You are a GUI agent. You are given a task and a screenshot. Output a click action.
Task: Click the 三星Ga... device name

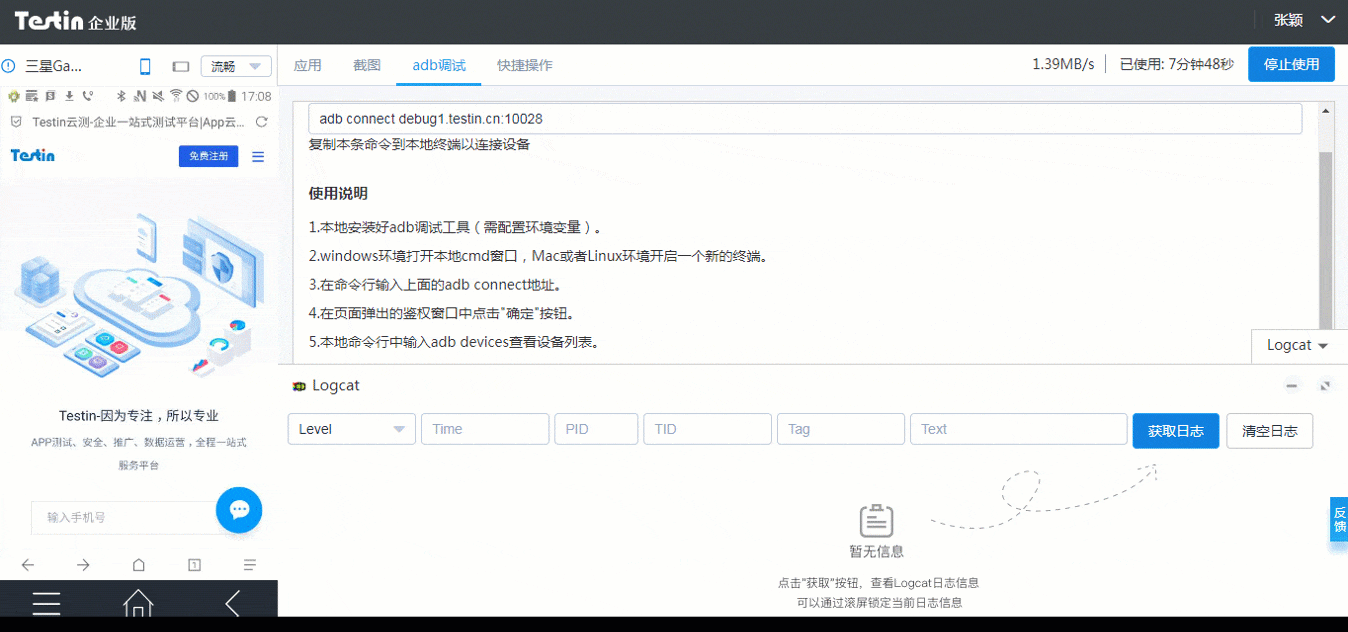point(54,66)
